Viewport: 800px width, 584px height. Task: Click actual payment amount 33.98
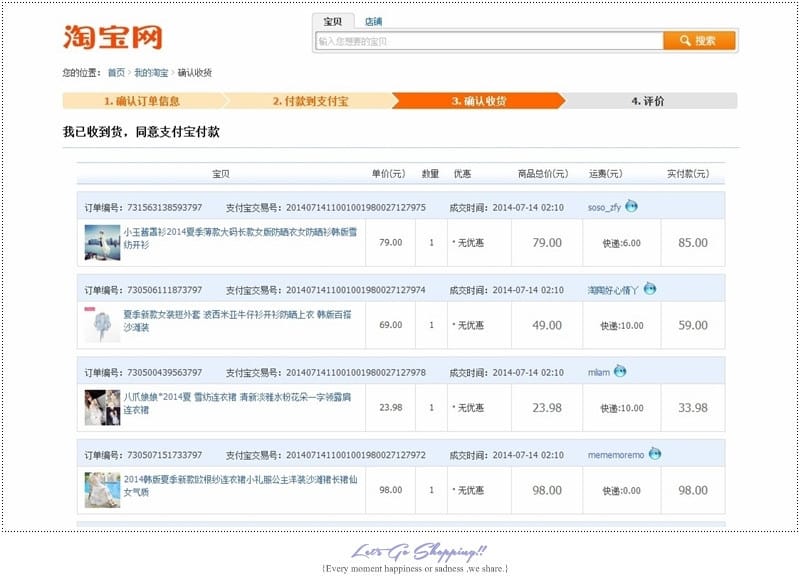pos(693,408)
